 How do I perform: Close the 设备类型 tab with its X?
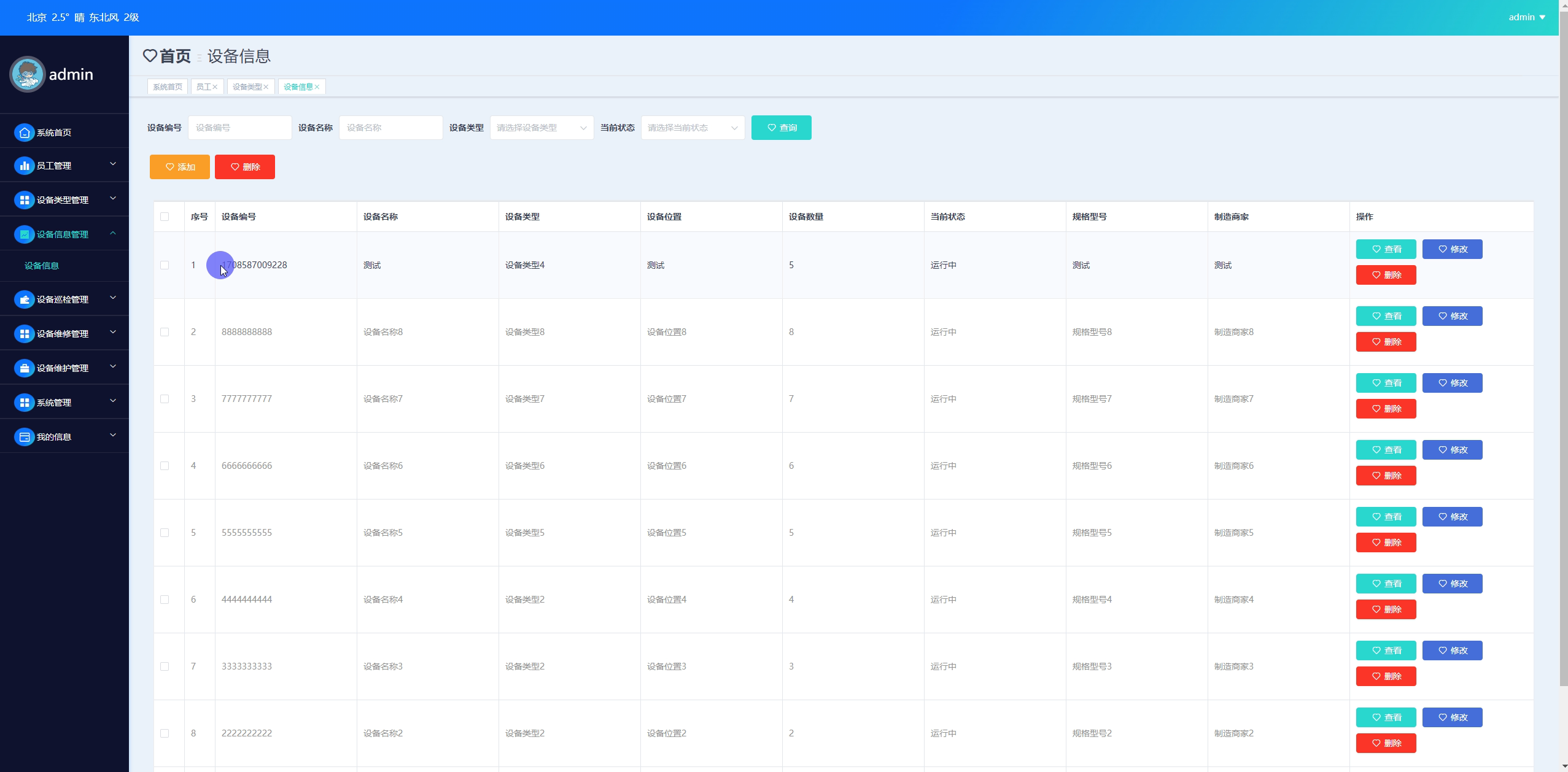(266, 87)
